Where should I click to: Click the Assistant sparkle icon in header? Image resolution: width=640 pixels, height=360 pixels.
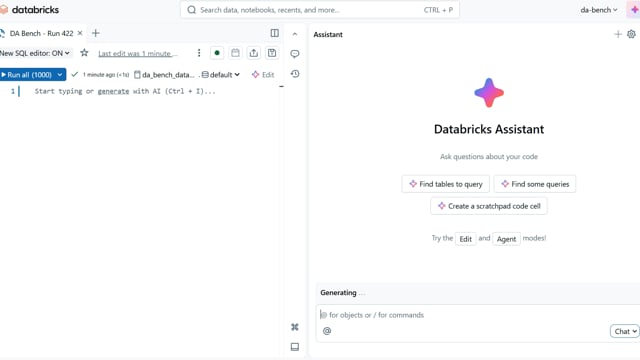(634, 10)
